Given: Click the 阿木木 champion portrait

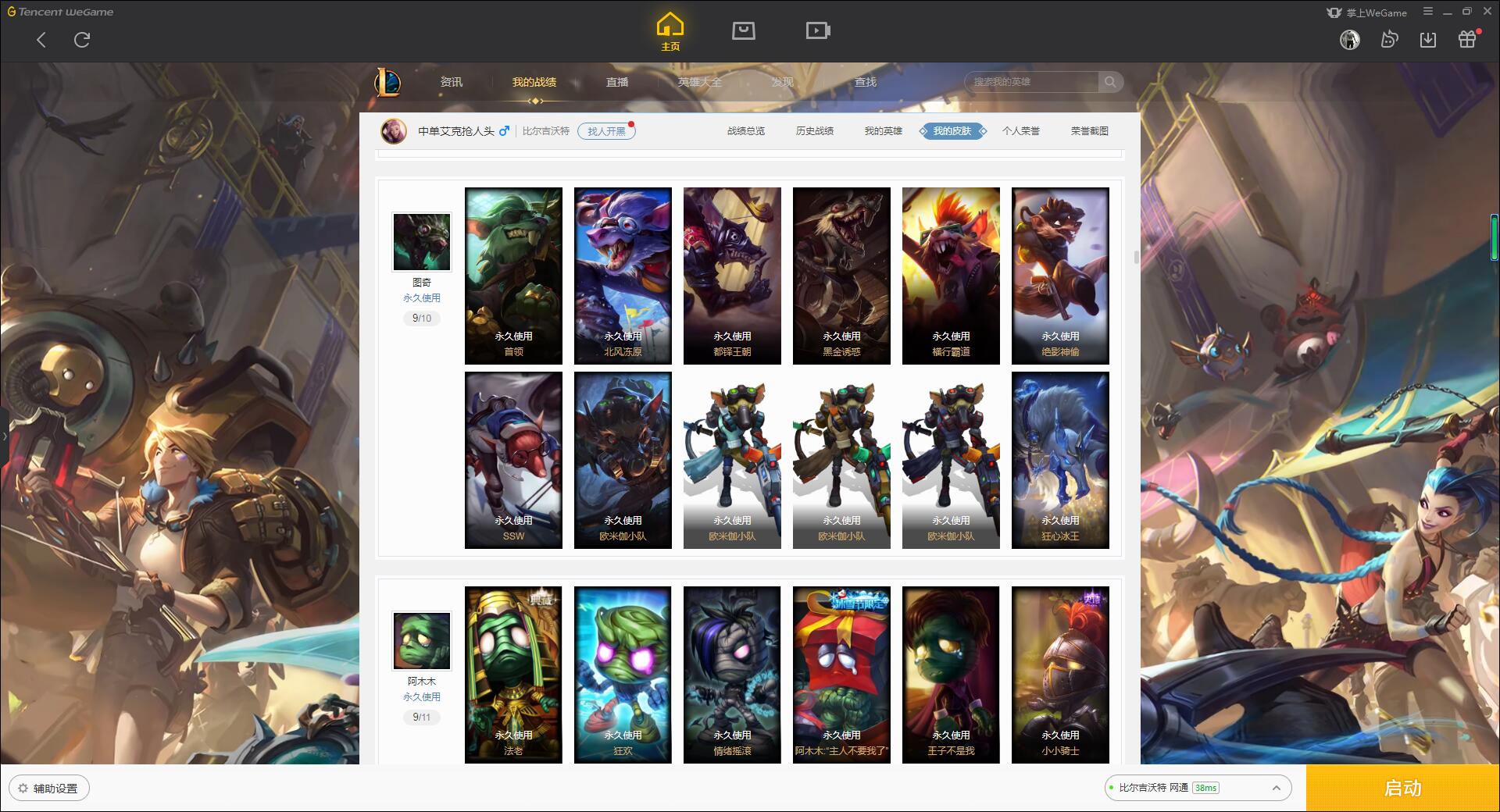Looking at the screenshot, I should pos(422,641).
